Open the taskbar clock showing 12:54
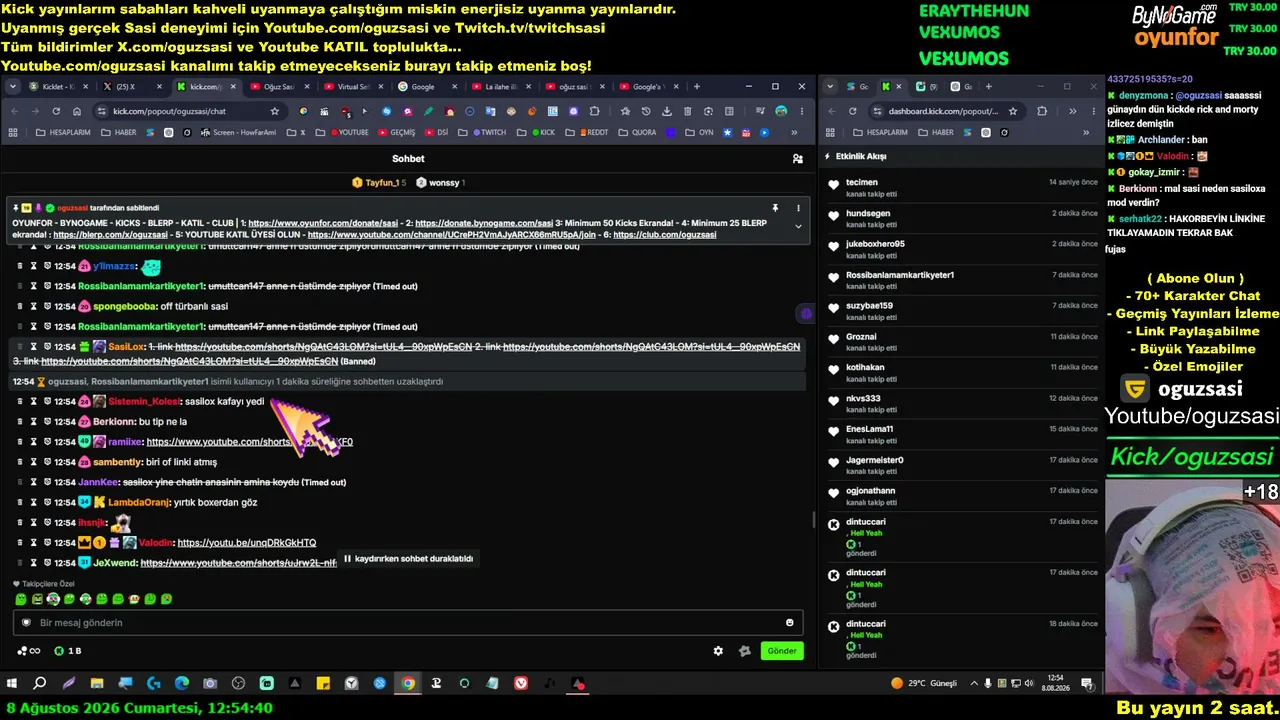Viewport: 1280px width, 720px height. [x=1055, y=683]
